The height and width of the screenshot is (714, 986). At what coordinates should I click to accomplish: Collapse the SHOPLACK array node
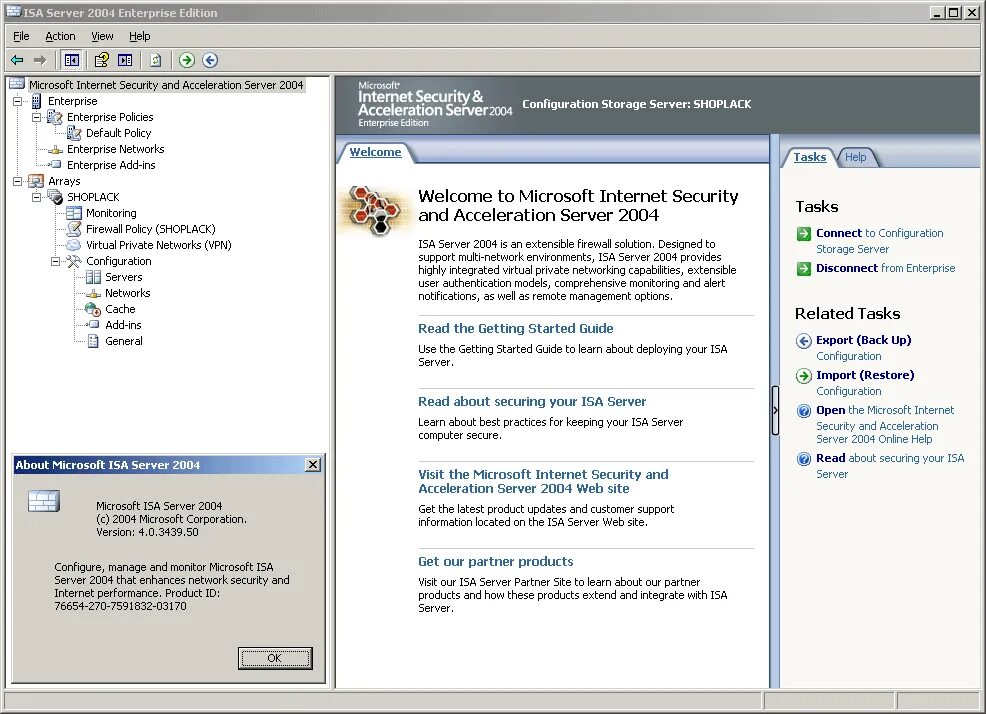click(36, 197)
